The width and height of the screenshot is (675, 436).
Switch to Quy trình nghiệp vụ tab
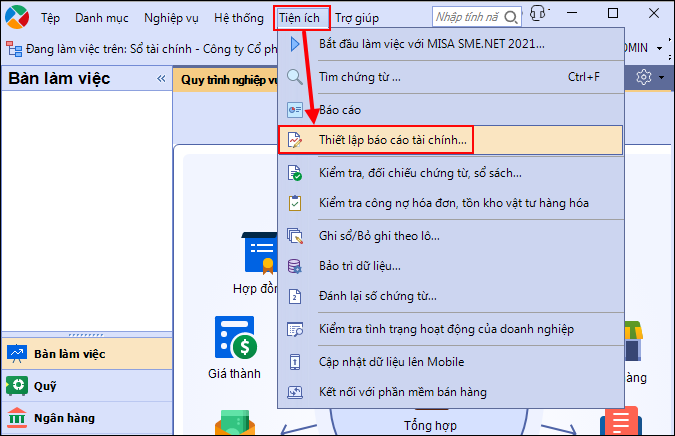coord(230,80)
